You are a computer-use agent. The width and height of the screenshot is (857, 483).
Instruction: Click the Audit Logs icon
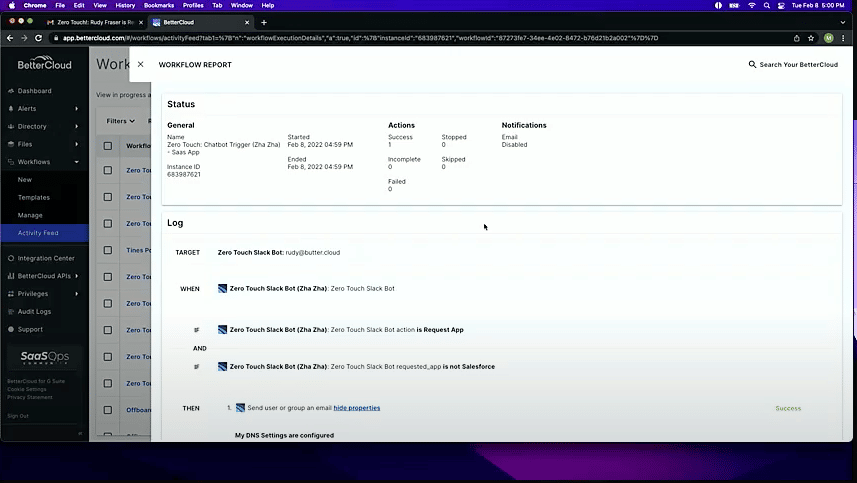(11, 311)
